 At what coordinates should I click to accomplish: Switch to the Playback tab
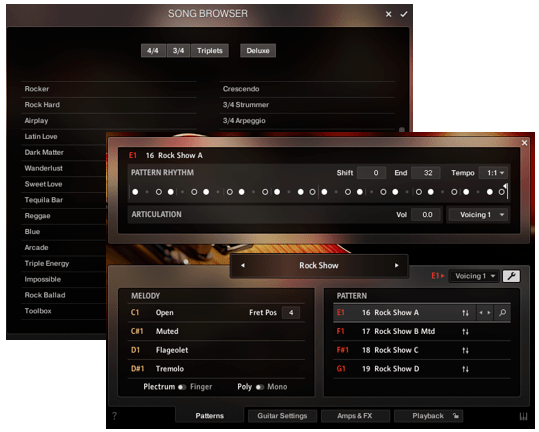pyautogui.click(x=428, y=416)
